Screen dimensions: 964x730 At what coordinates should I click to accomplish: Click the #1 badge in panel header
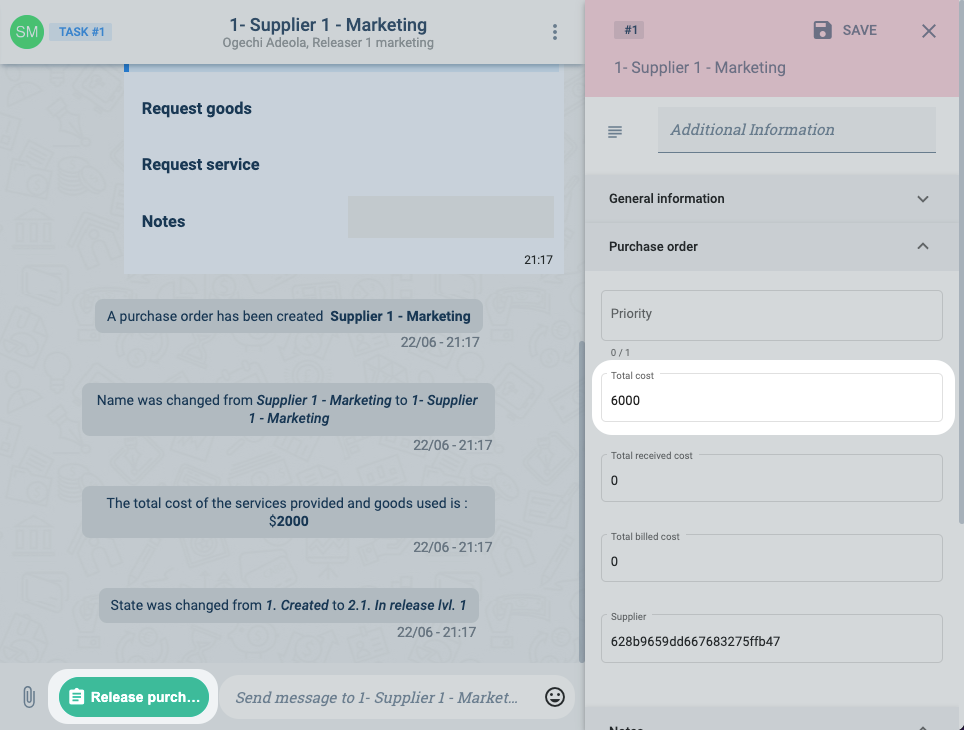630,30
